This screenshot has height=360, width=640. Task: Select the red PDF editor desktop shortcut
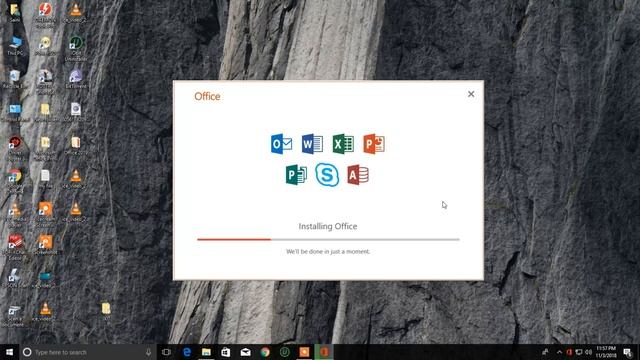pos(15,246)
